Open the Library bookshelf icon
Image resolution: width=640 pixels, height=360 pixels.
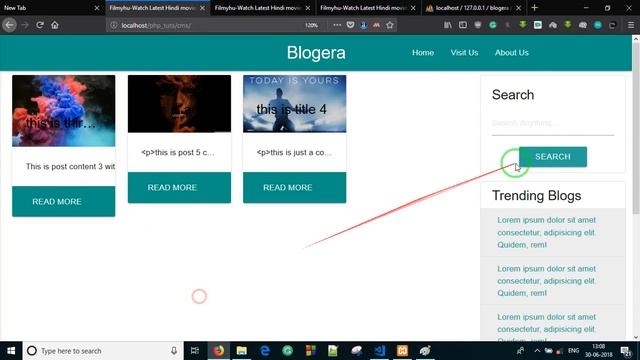[448, 25]
